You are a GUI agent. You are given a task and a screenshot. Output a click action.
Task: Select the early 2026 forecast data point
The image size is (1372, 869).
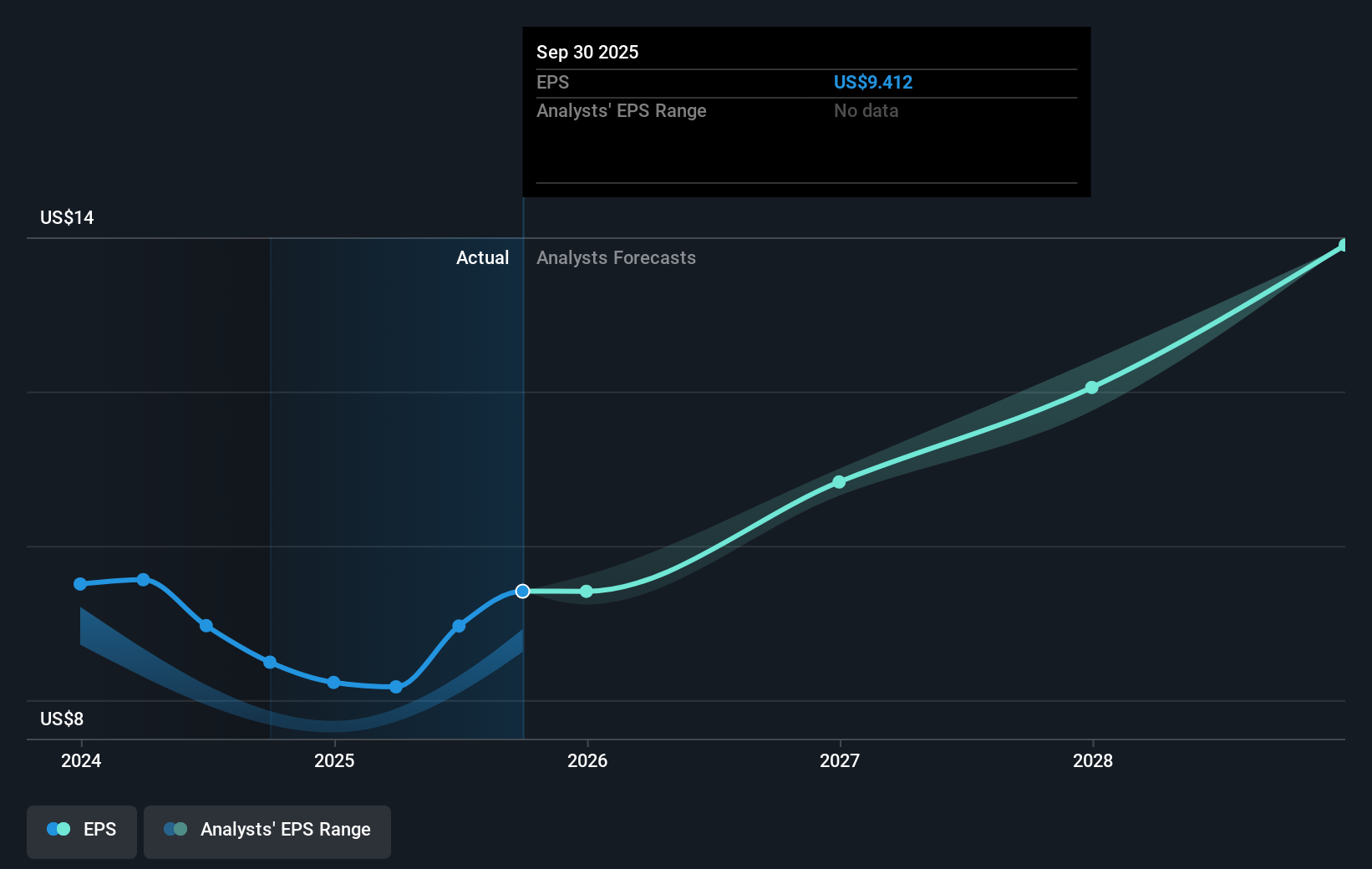tap(587, 592)
